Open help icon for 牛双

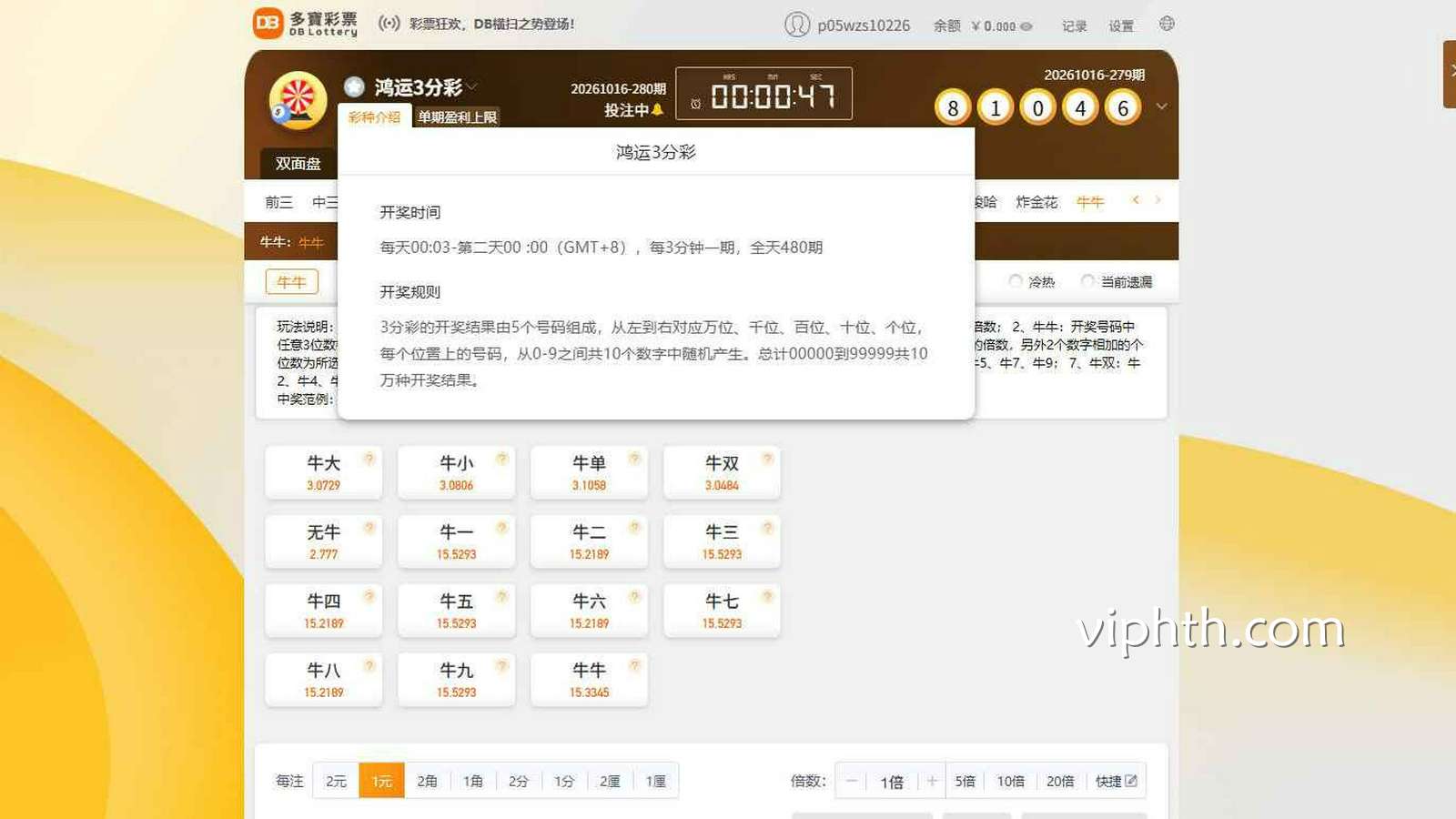767,459
